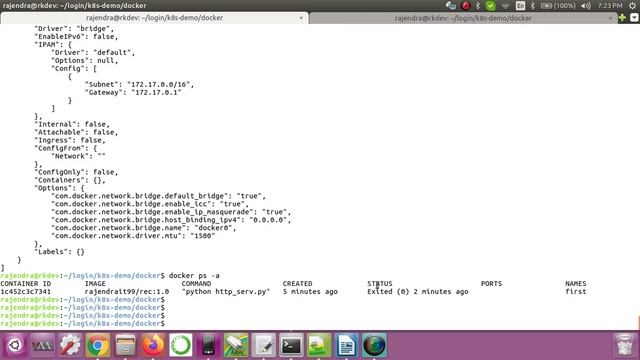Open Google Chrome from the dock
The width and height of the screenshot is (640, 360).
(98, 345)
